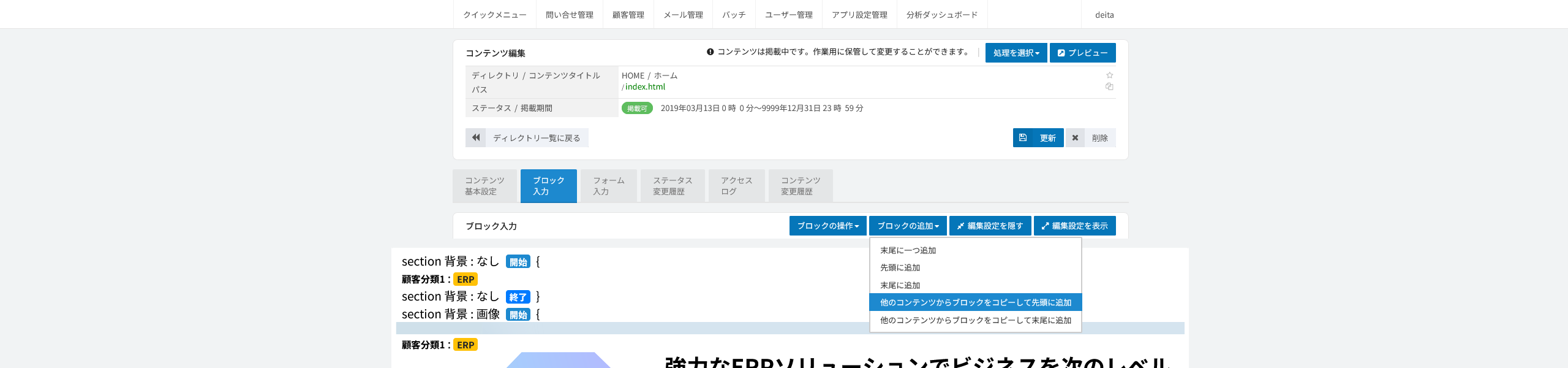Viewport: 1568px width, 368px height.
Task: Click 編集設定を表示 button
Action: [x=1075, y=226]
